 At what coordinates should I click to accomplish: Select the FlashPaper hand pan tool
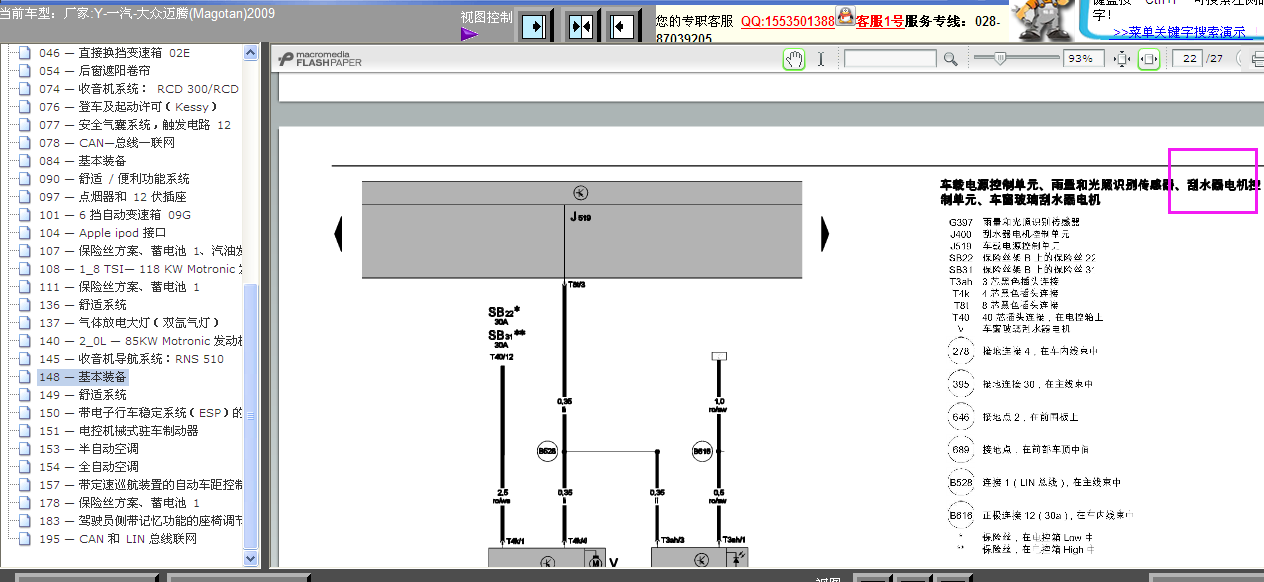794,59
